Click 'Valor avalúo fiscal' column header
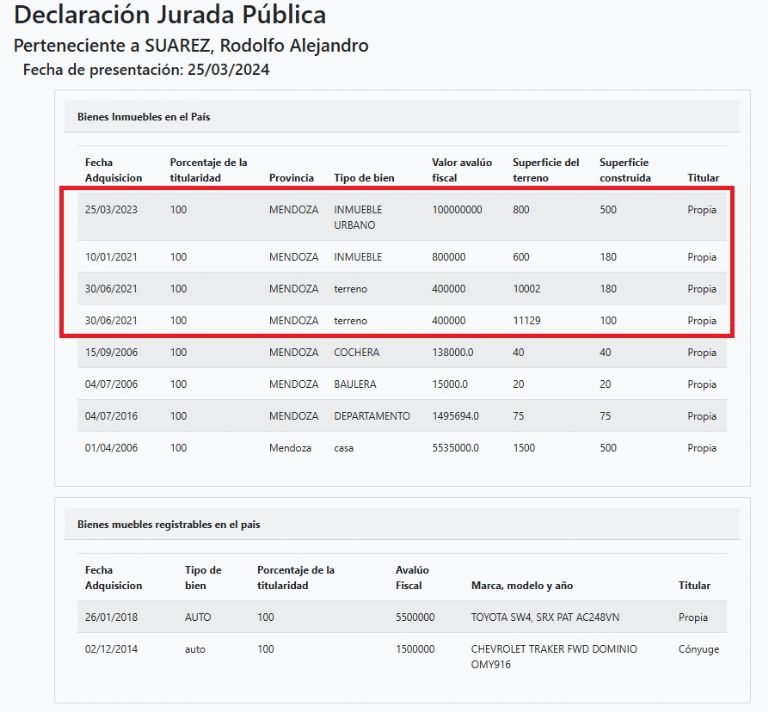 [x=462, y=170]
